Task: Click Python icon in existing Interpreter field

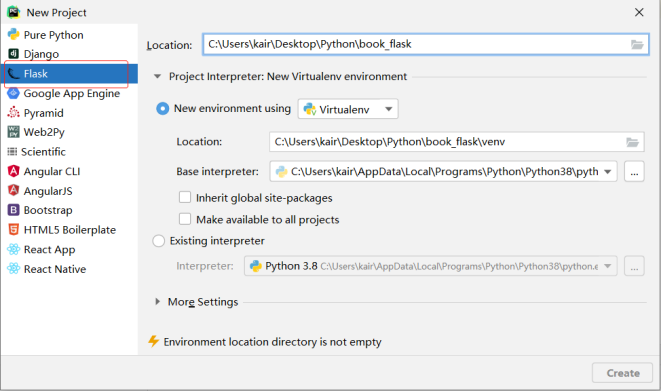Action: pyautogui.click(x=256, y=266)
